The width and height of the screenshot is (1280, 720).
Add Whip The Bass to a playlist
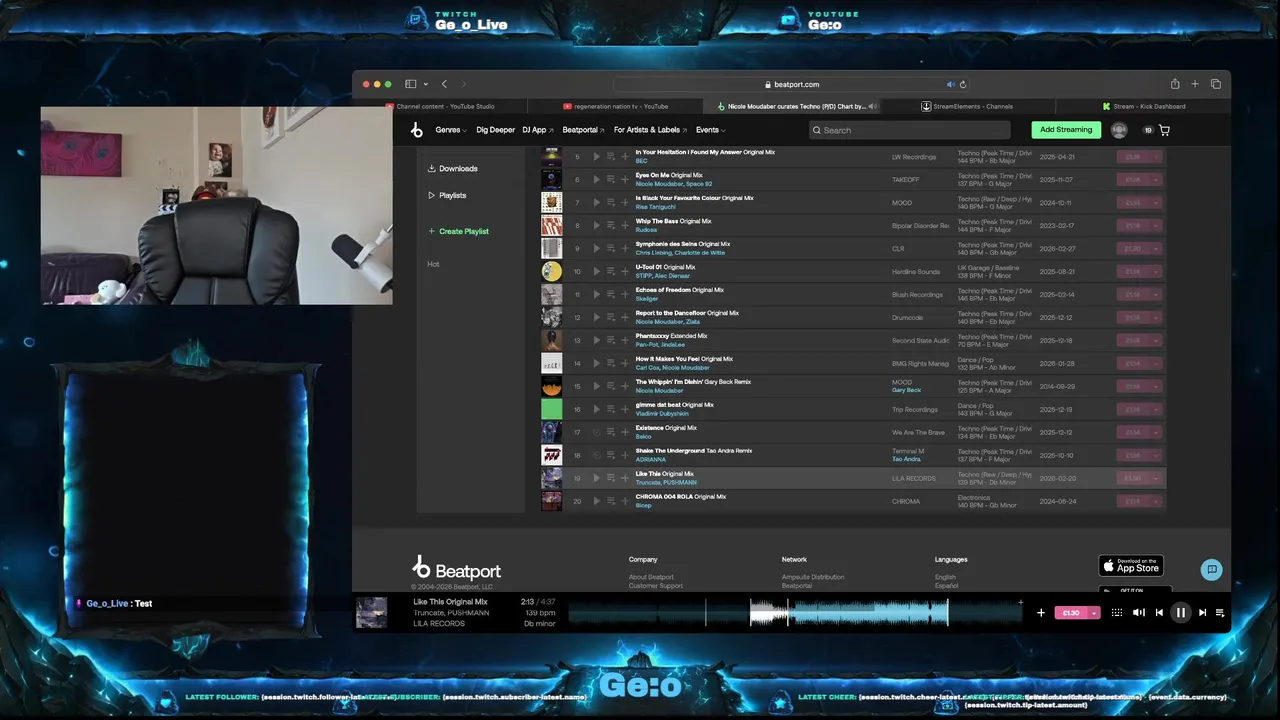(x=625, y=225)
